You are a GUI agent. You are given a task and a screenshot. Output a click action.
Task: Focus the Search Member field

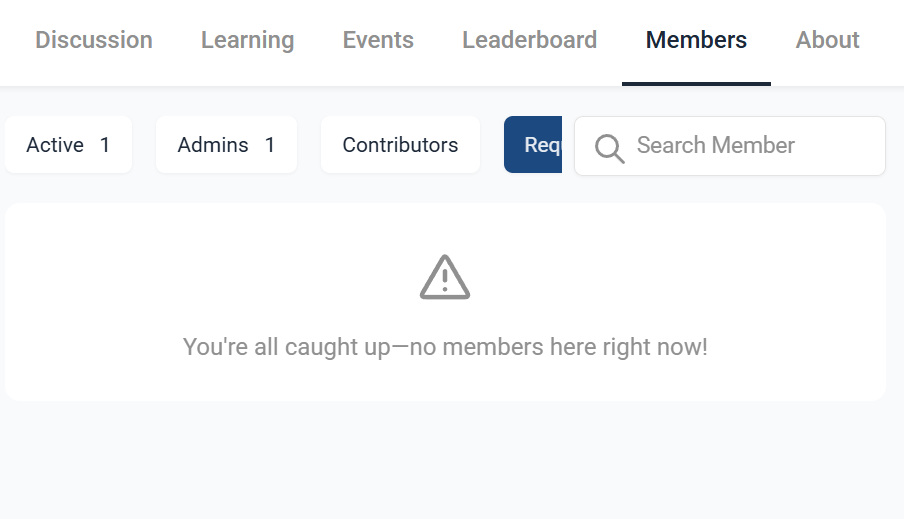pos(740,146)
